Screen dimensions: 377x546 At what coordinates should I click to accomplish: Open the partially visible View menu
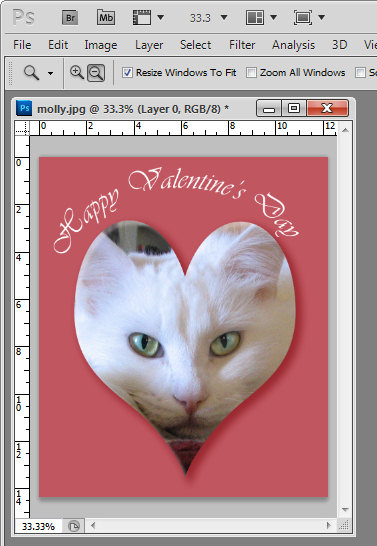click(x=370, y=45)
